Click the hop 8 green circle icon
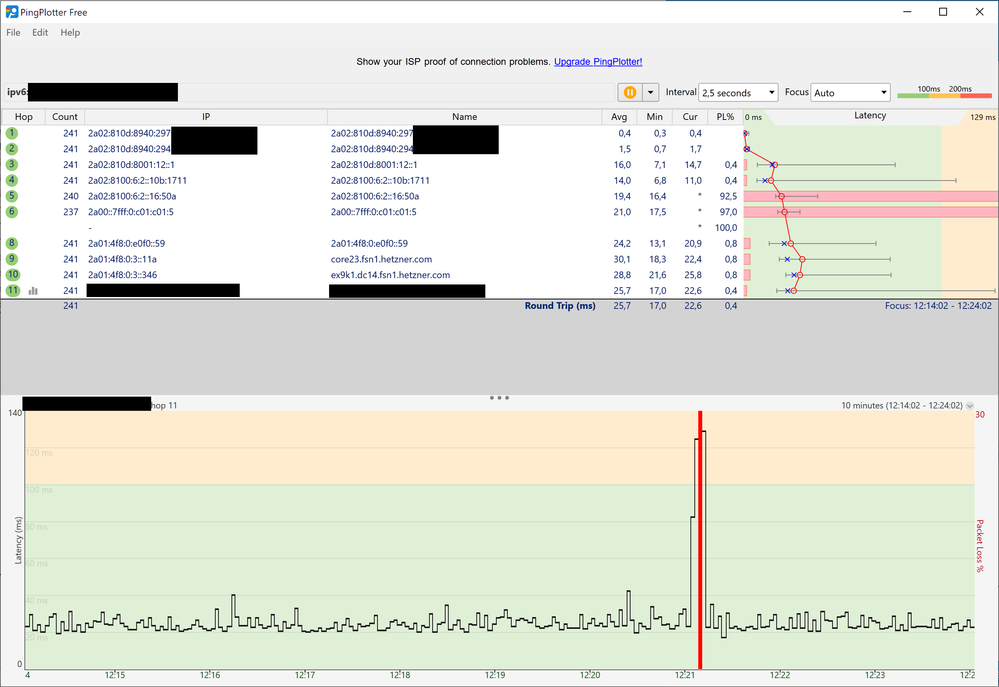Viewport: 999px width, 687px height. (x=12, y=243)
